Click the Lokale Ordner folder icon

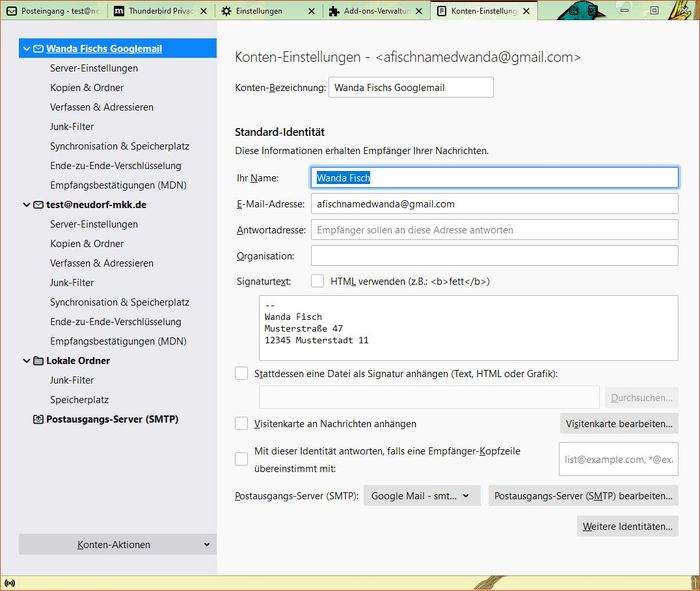38,360
